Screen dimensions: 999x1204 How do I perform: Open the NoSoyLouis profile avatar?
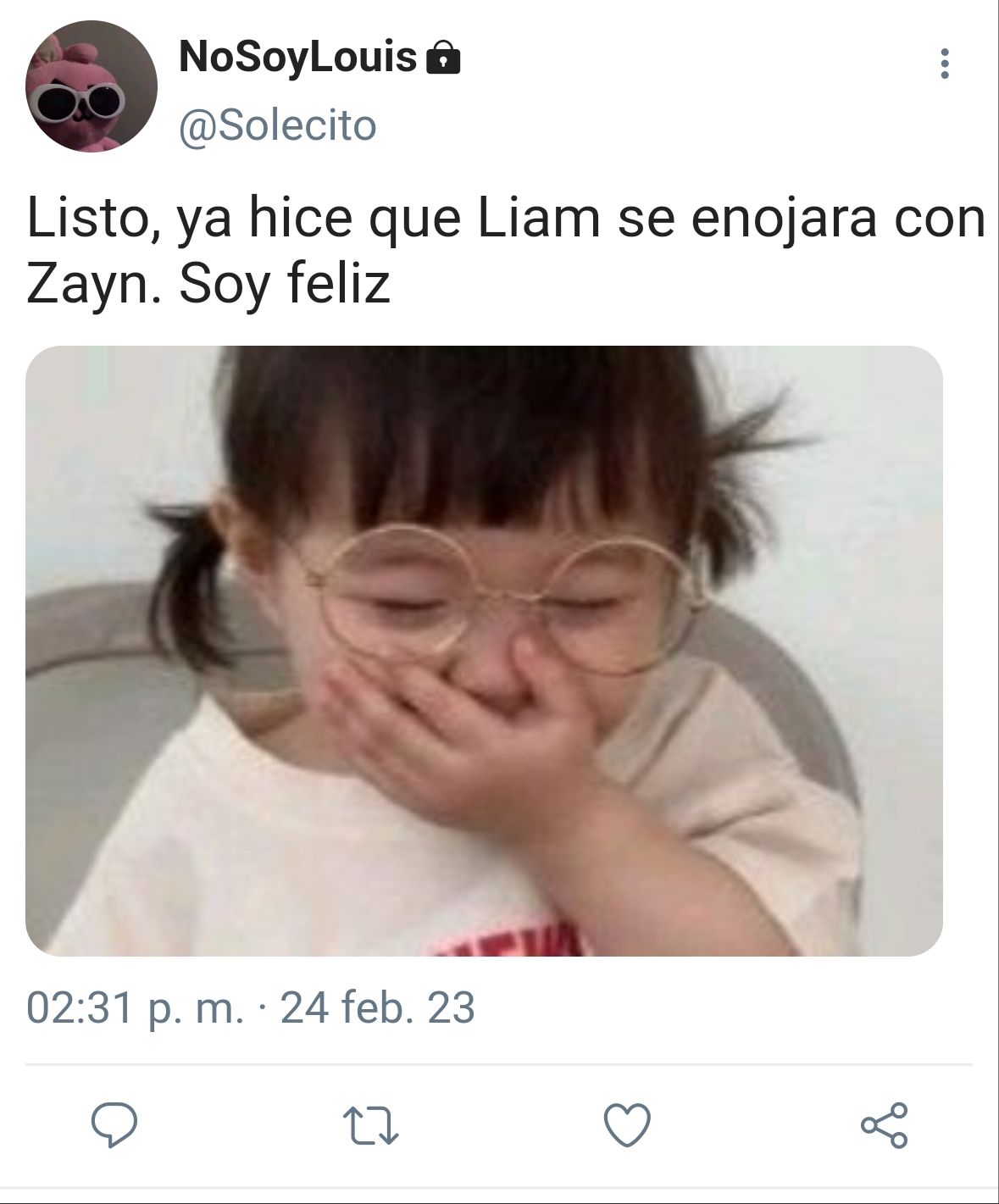click(92, 86)
